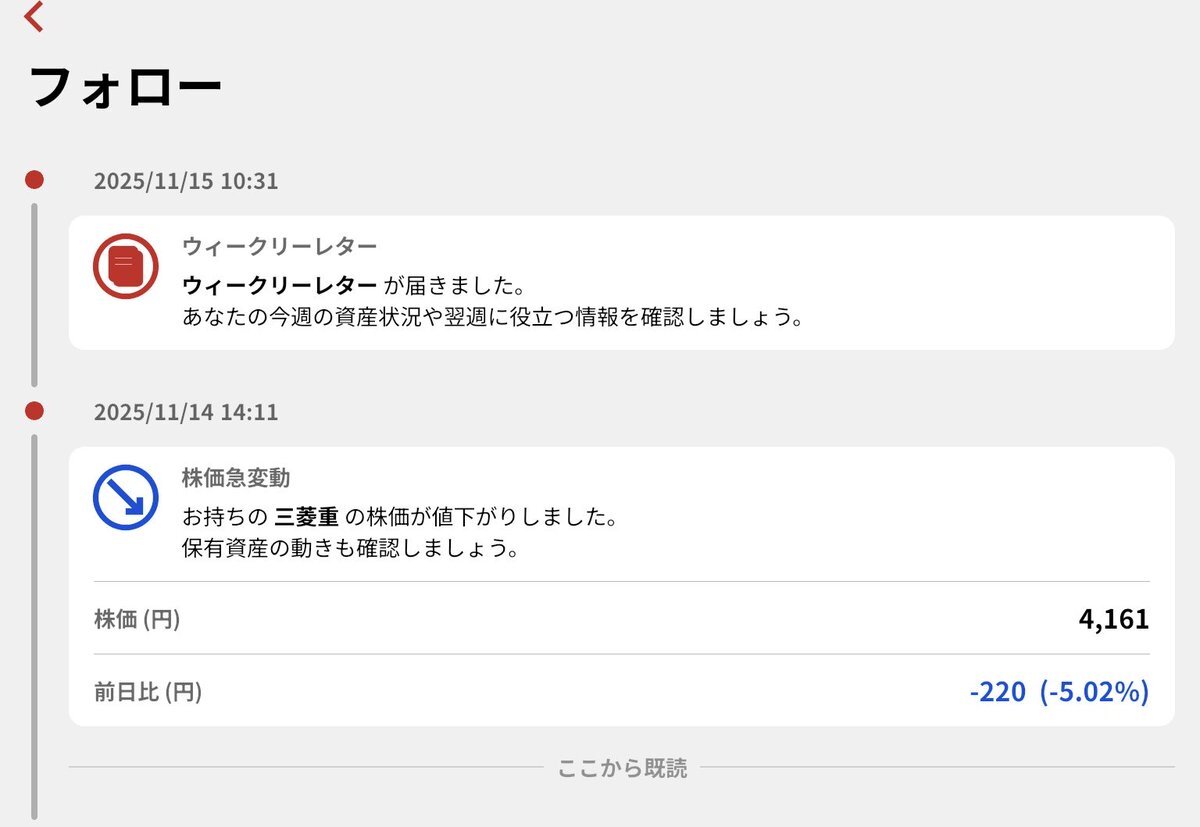Click the ここから既読 divider label
The width and height of the screenshot is (1200, 827).
coord(622,768)
